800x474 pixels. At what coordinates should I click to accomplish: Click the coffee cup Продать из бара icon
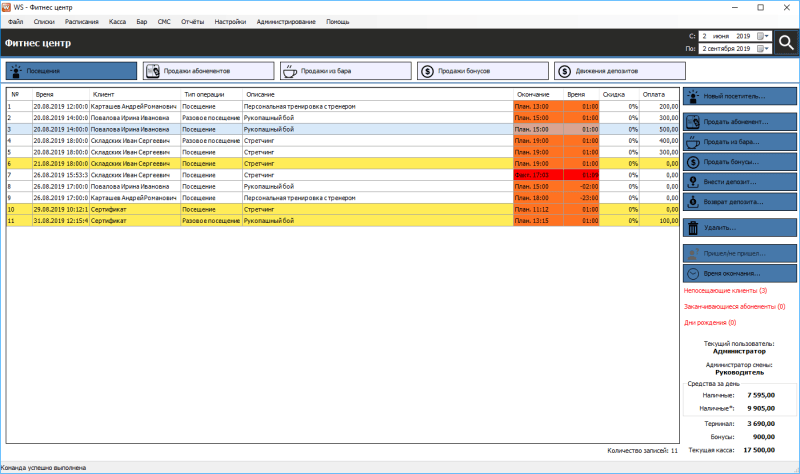point(692,141)
